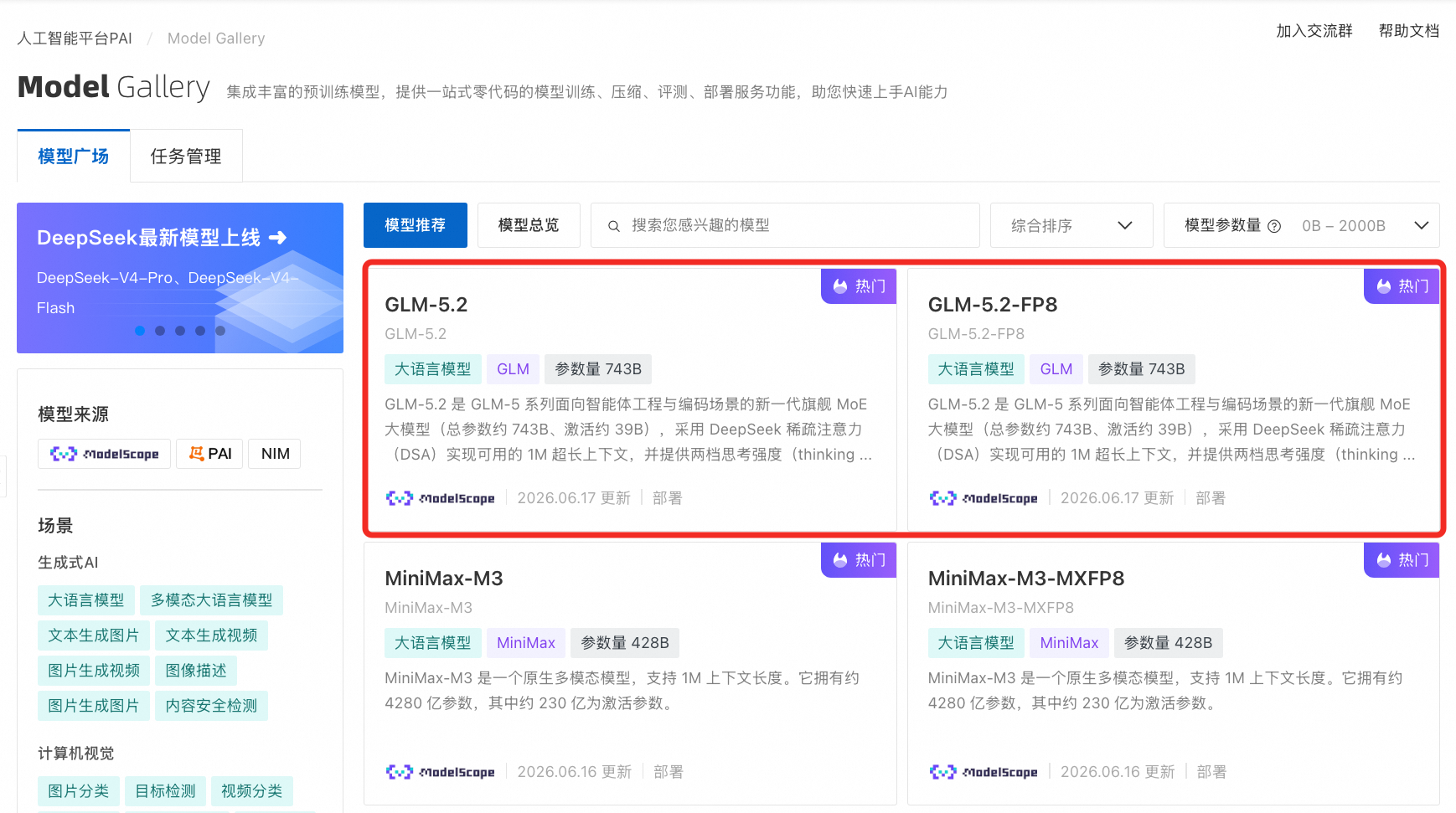Select the 视频分类 vision filter

coord(251,791)
